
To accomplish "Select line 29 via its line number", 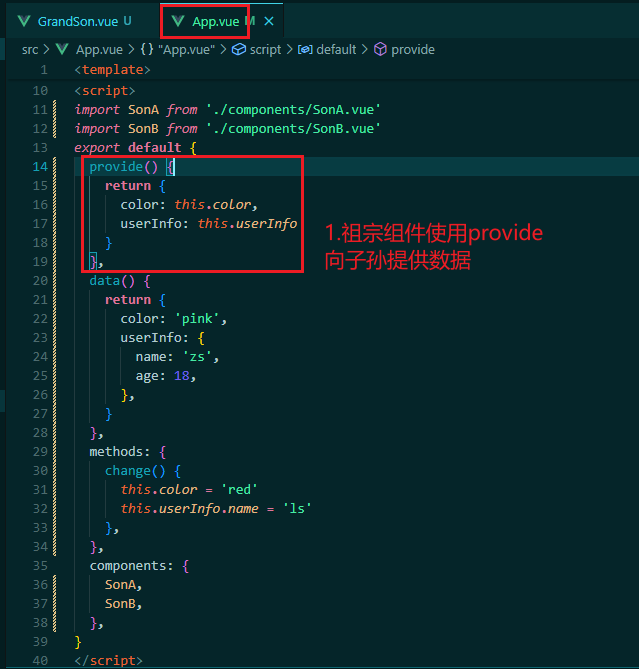I will coord(40,452).
